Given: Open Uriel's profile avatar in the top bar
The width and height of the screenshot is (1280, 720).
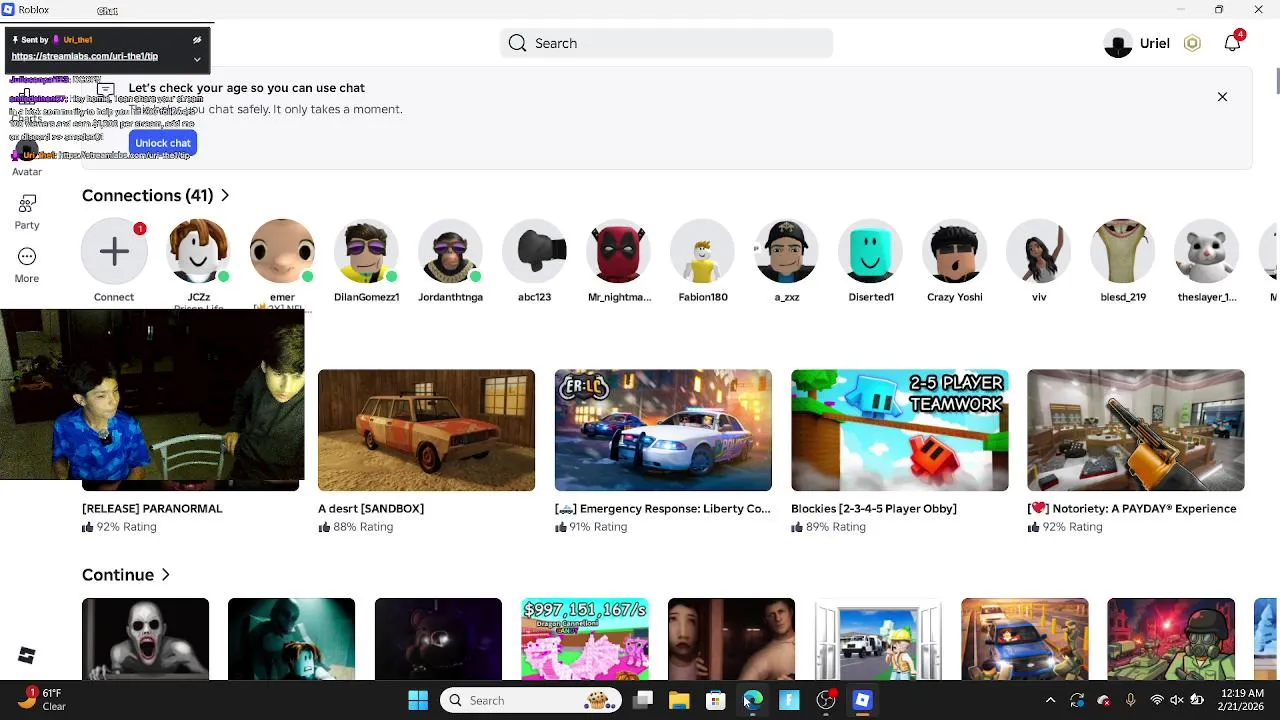Looking at the screenshot, I should pyautogui.click(x=1118, y=44).
